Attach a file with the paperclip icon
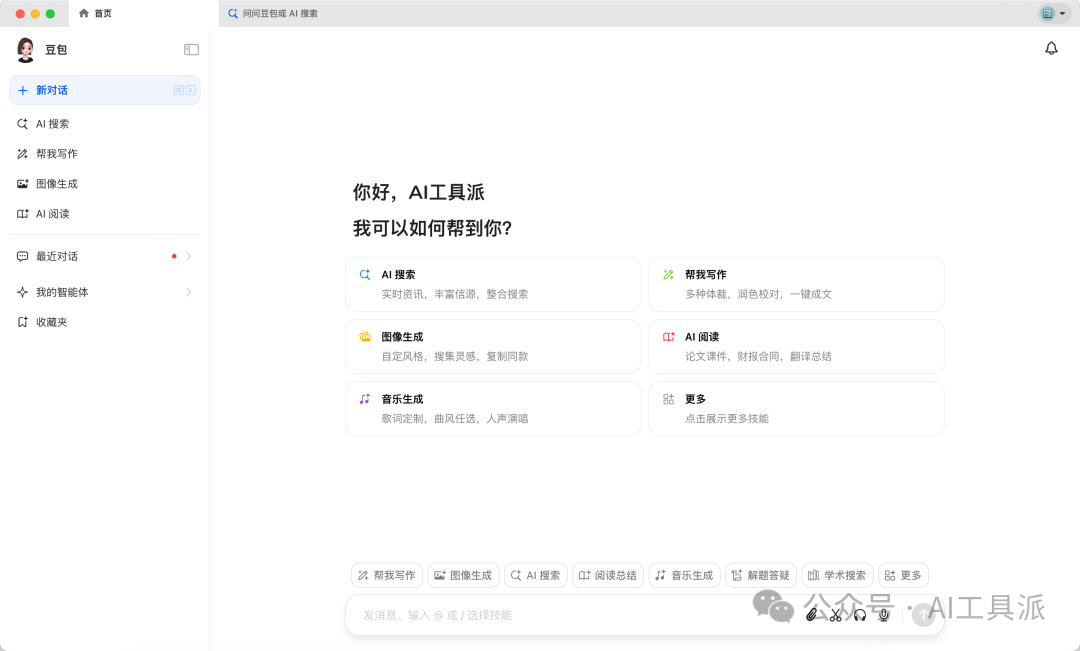This screenshot has height=651, width=1080. coord(811,615)
